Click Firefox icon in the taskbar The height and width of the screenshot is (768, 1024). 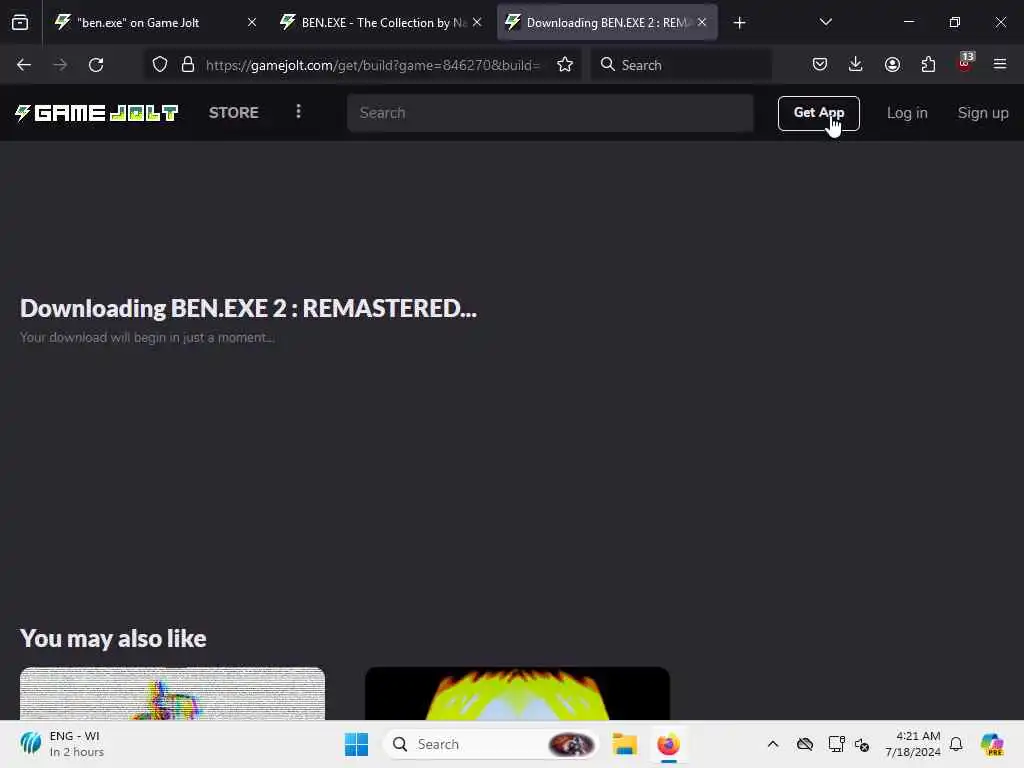click(668, 744)
